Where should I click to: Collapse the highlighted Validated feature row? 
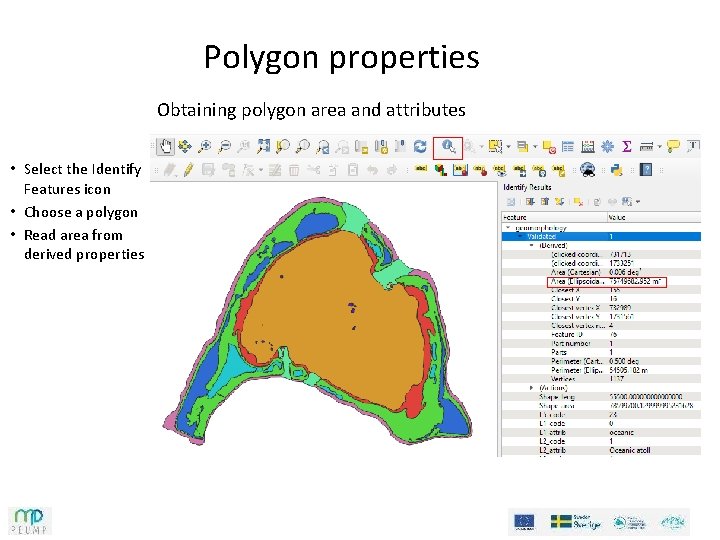click(x=520, y=236)
